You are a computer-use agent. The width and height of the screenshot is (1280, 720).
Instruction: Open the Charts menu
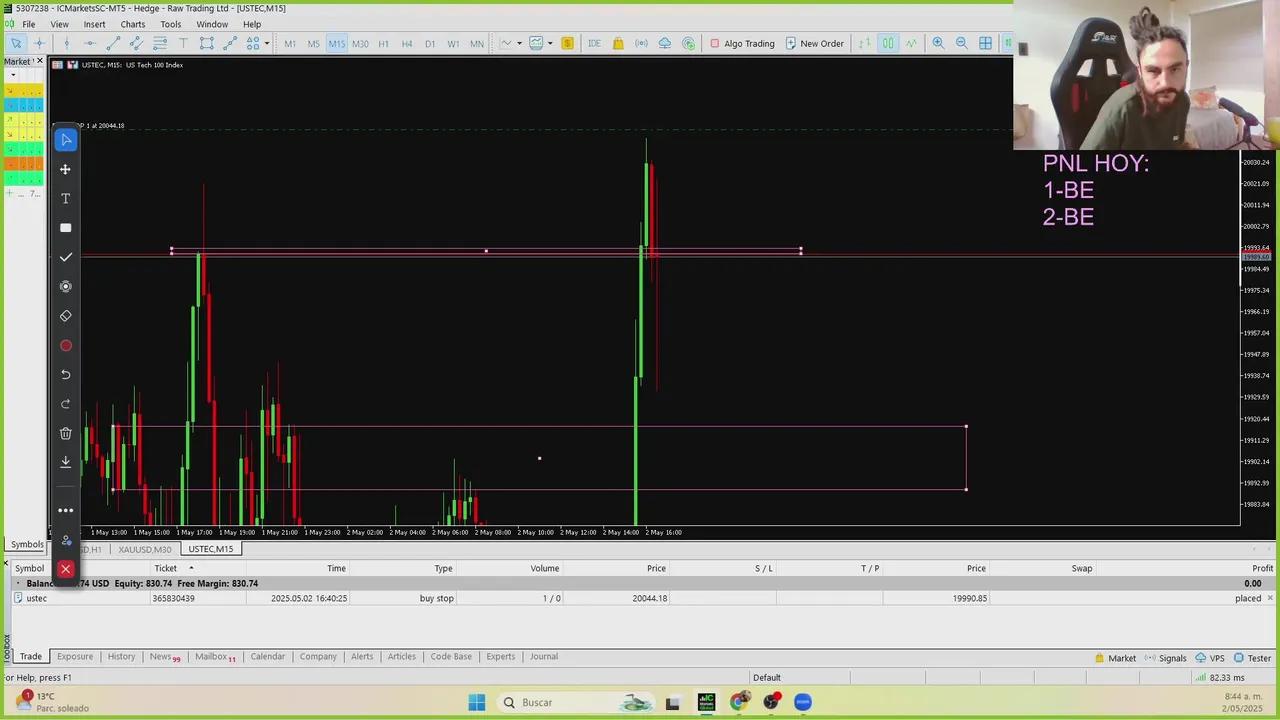[x=133, y=24]
